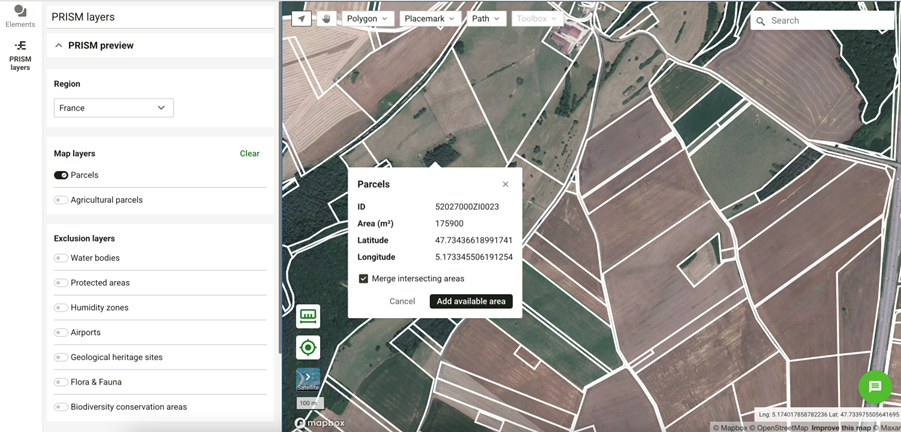Activate the hand pan tool

[x=325, y=19]
